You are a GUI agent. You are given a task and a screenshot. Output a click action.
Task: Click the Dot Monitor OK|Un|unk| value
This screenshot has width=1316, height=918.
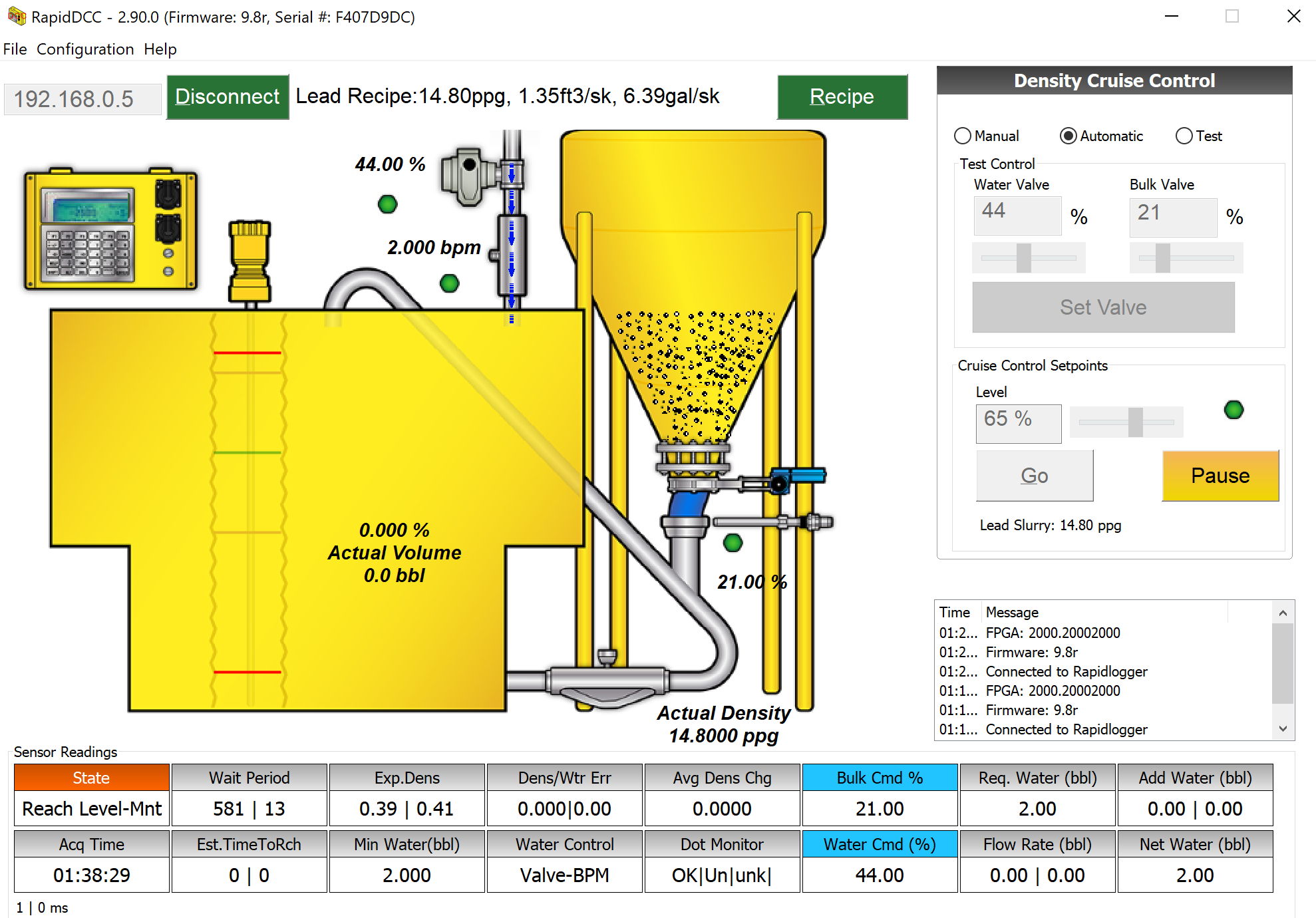point(722,875)
